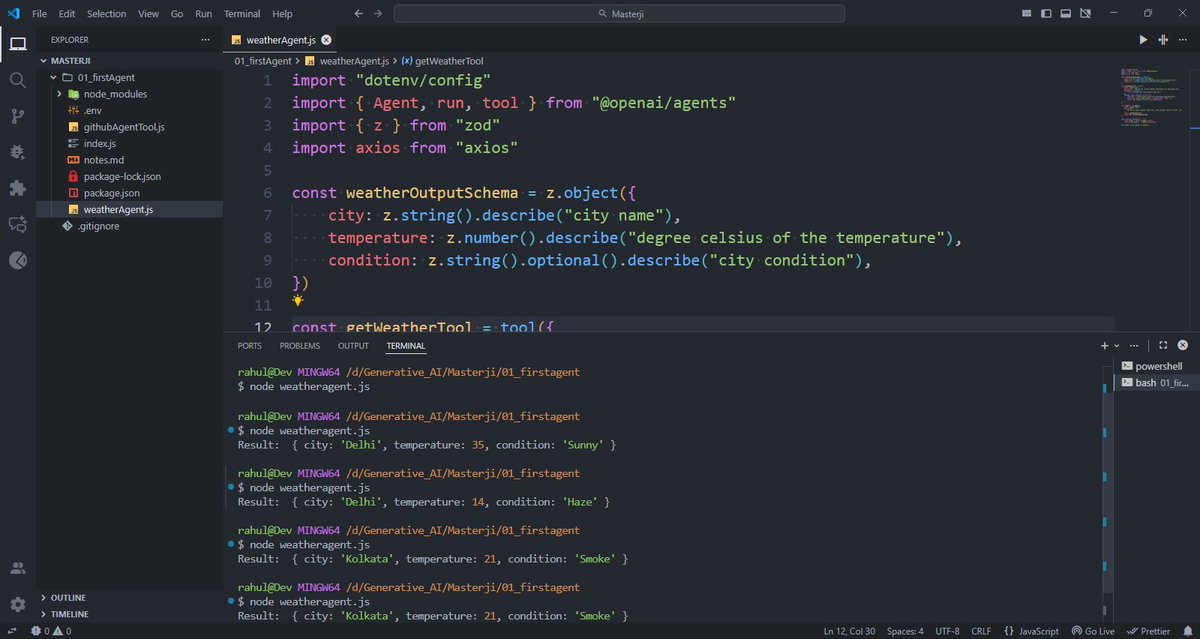This screenshot has width=1200, height=639.
Task: Open the Terminal menu
Action: click(x=243, y=14)
